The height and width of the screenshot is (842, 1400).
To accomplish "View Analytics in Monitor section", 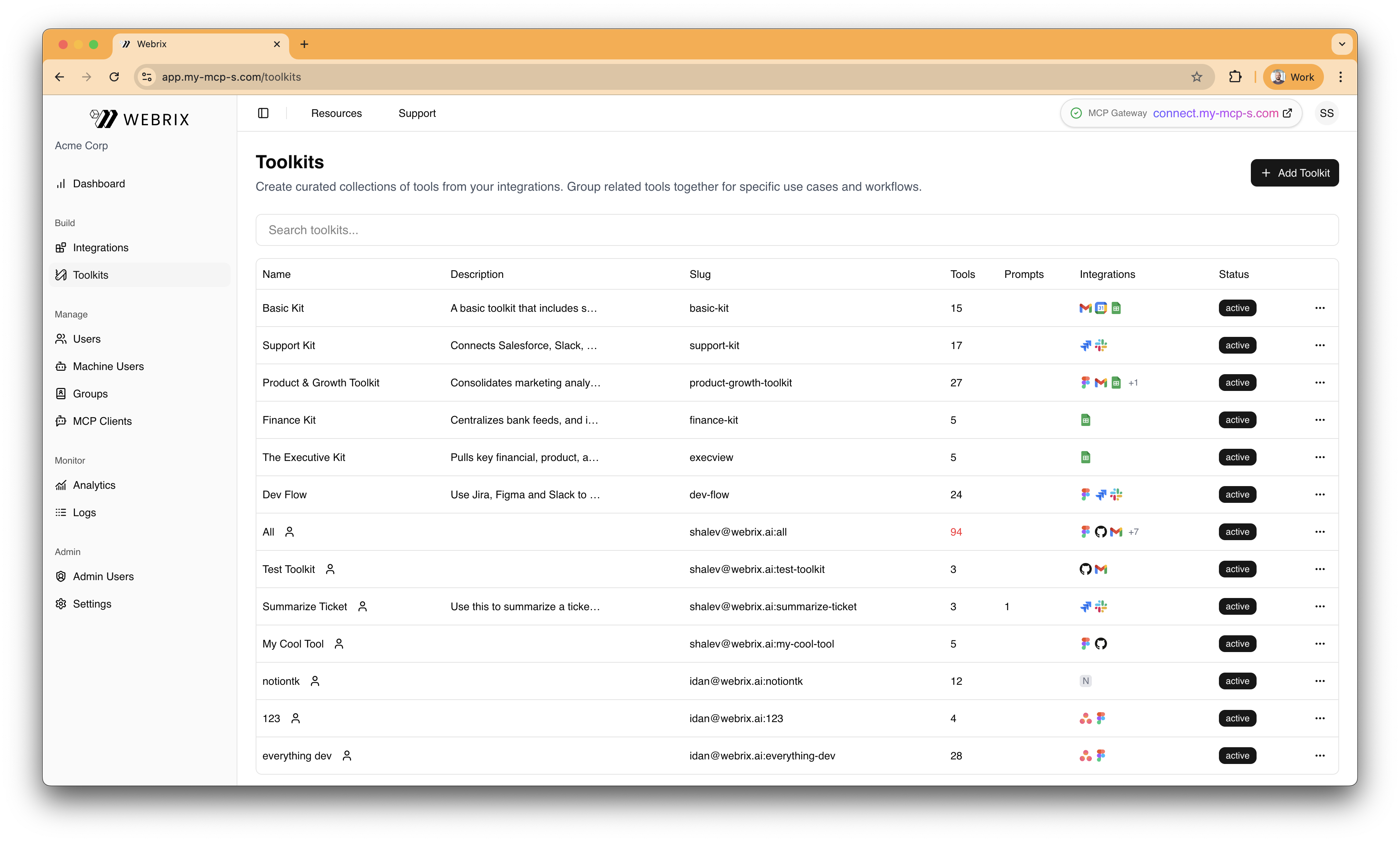I will point(94,485).
